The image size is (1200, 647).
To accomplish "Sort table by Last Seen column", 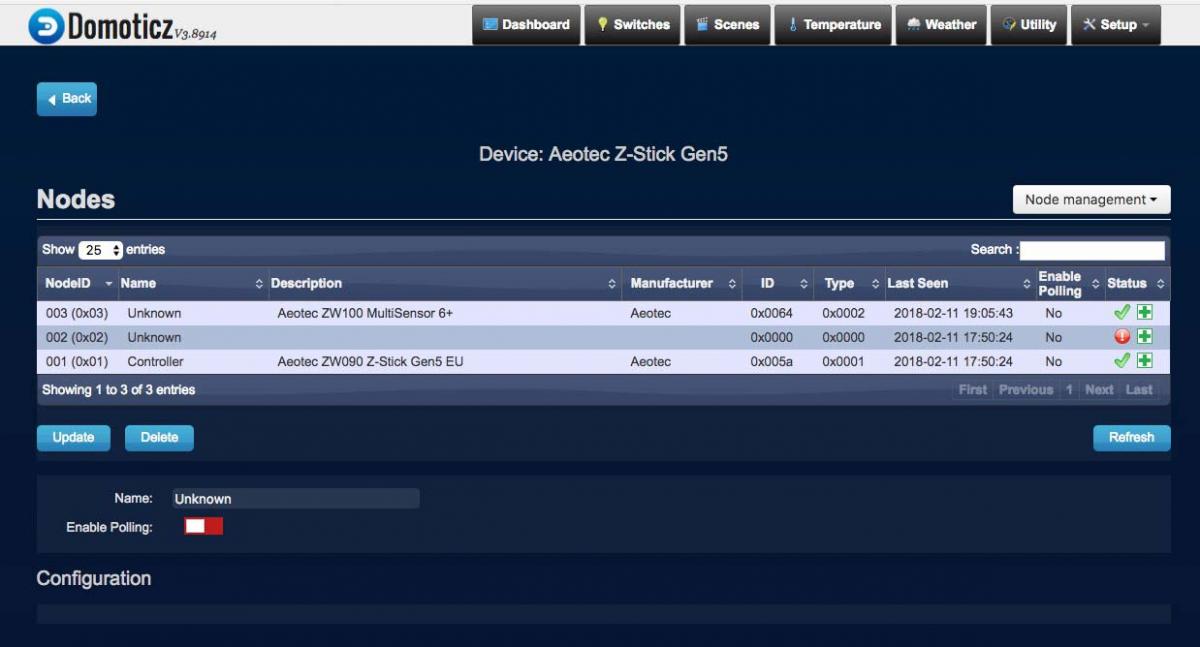I will click(x=957, y=283).
